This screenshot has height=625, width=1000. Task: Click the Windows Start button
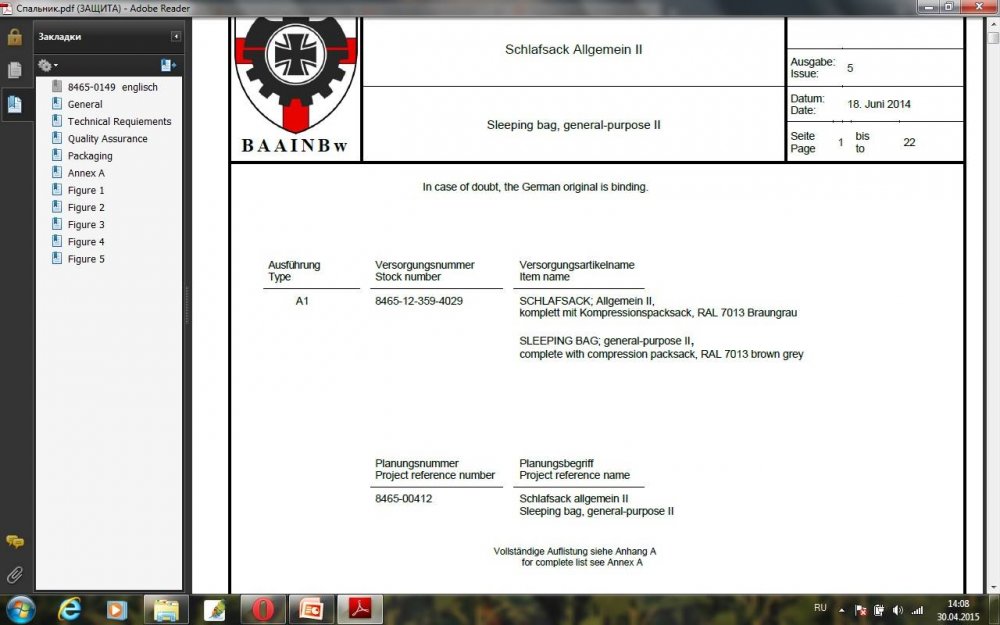point(20,610)
